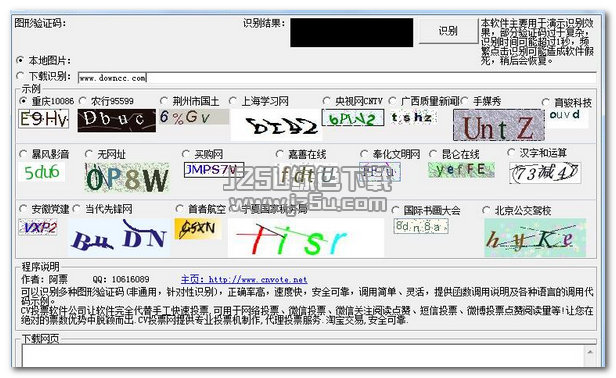Select the 本地图片 radio option
616x378 pixels.
(x=20, y=60)
